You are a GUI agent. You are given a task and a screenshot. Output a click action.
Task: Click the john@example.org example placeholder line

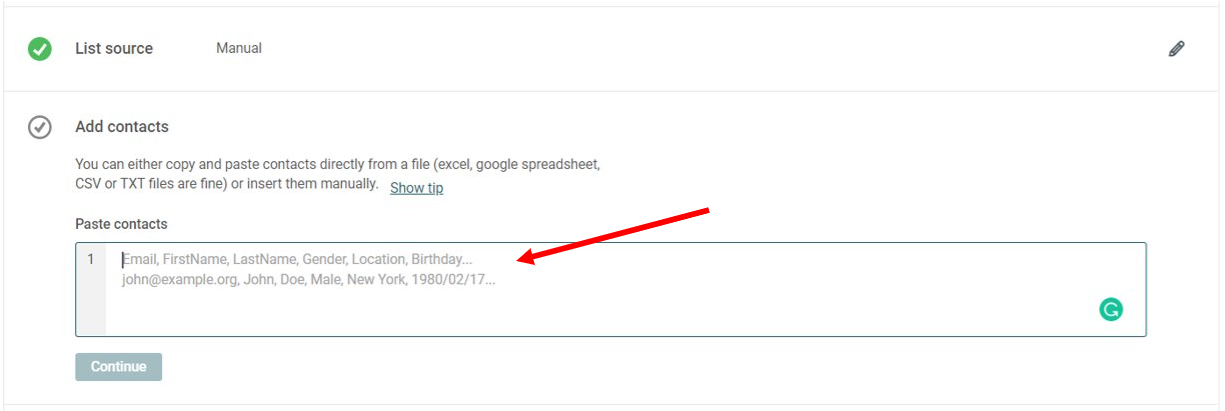pos(308,280)
